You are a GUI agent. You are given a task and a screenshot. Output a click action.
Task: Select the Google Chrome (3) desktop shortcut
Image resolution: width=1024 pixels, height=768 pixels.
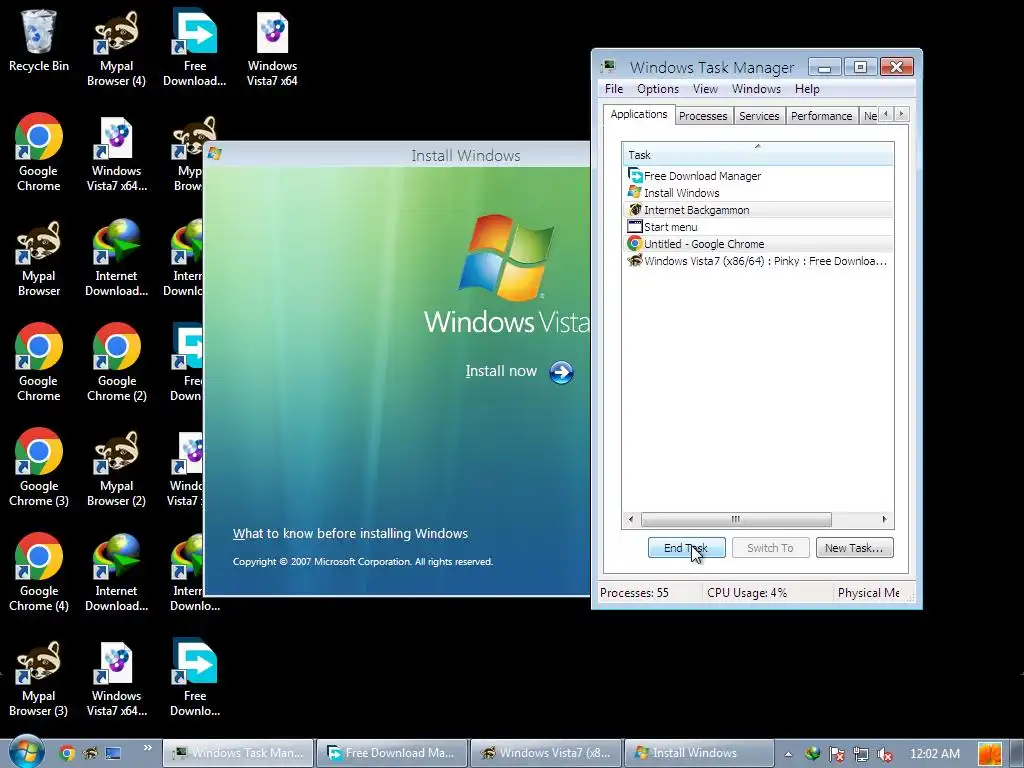click(x=39, y=468)
